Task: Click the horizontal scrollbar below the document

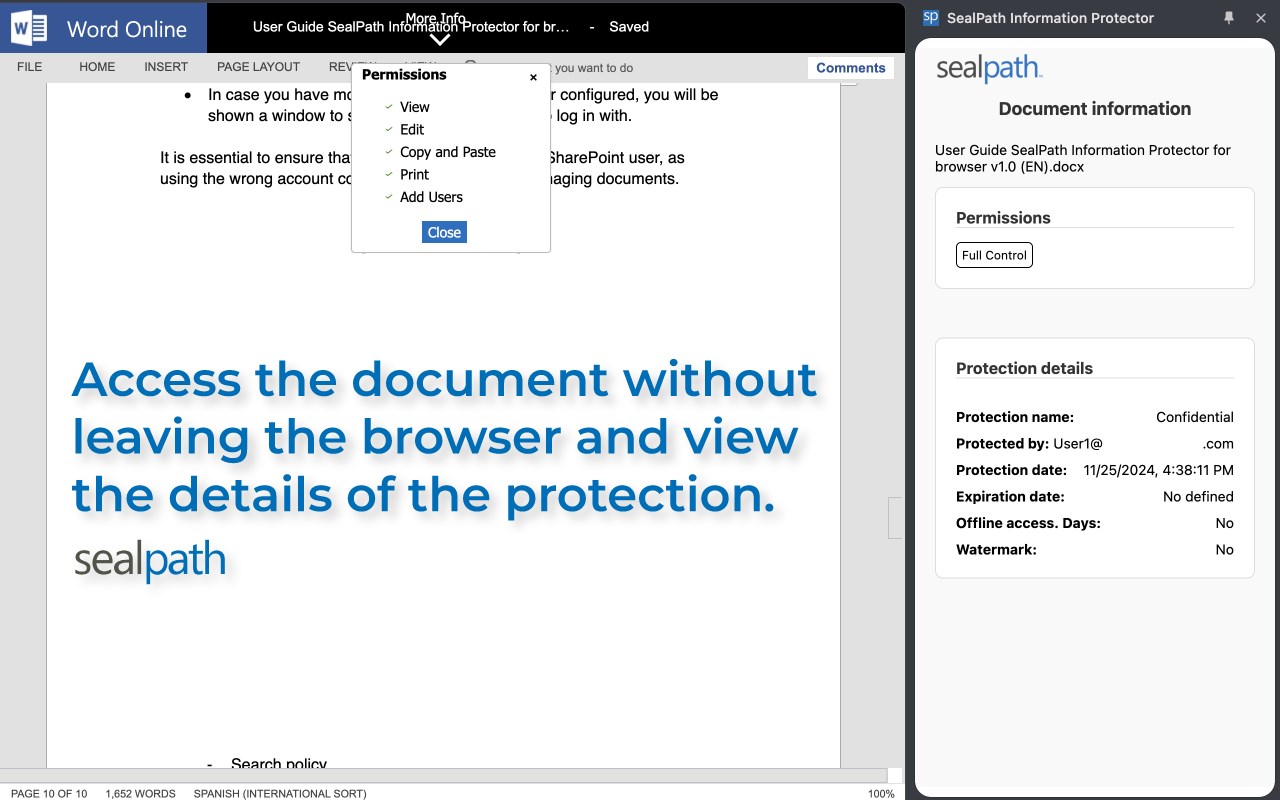Action: point(443,776)
